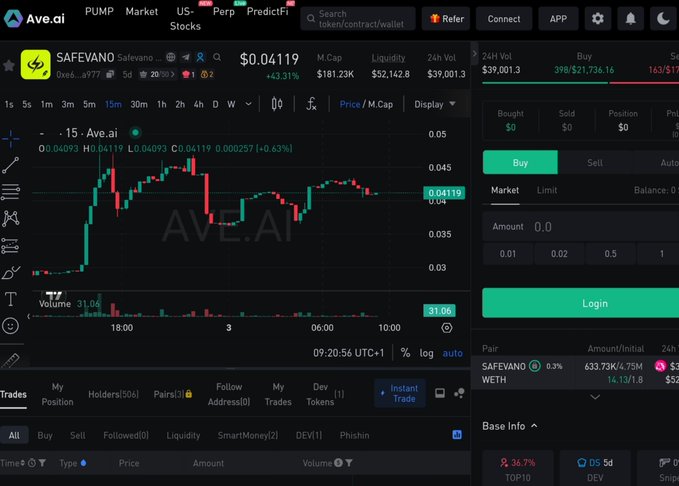Toggle the Type column indicator

point(84,463)
